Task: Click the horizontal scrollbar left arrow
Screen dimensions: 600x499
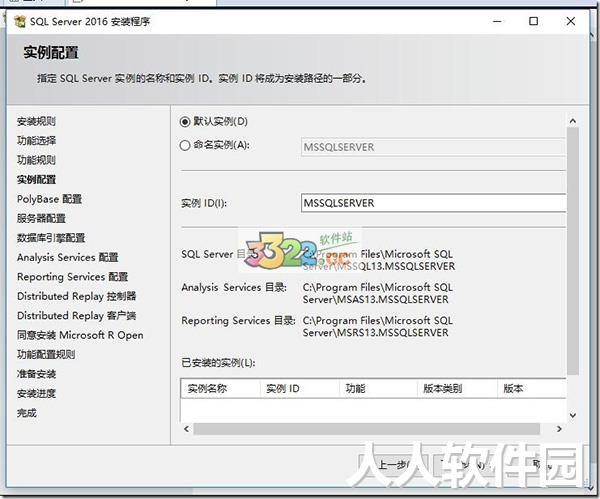Action: (x=186, y=429)
